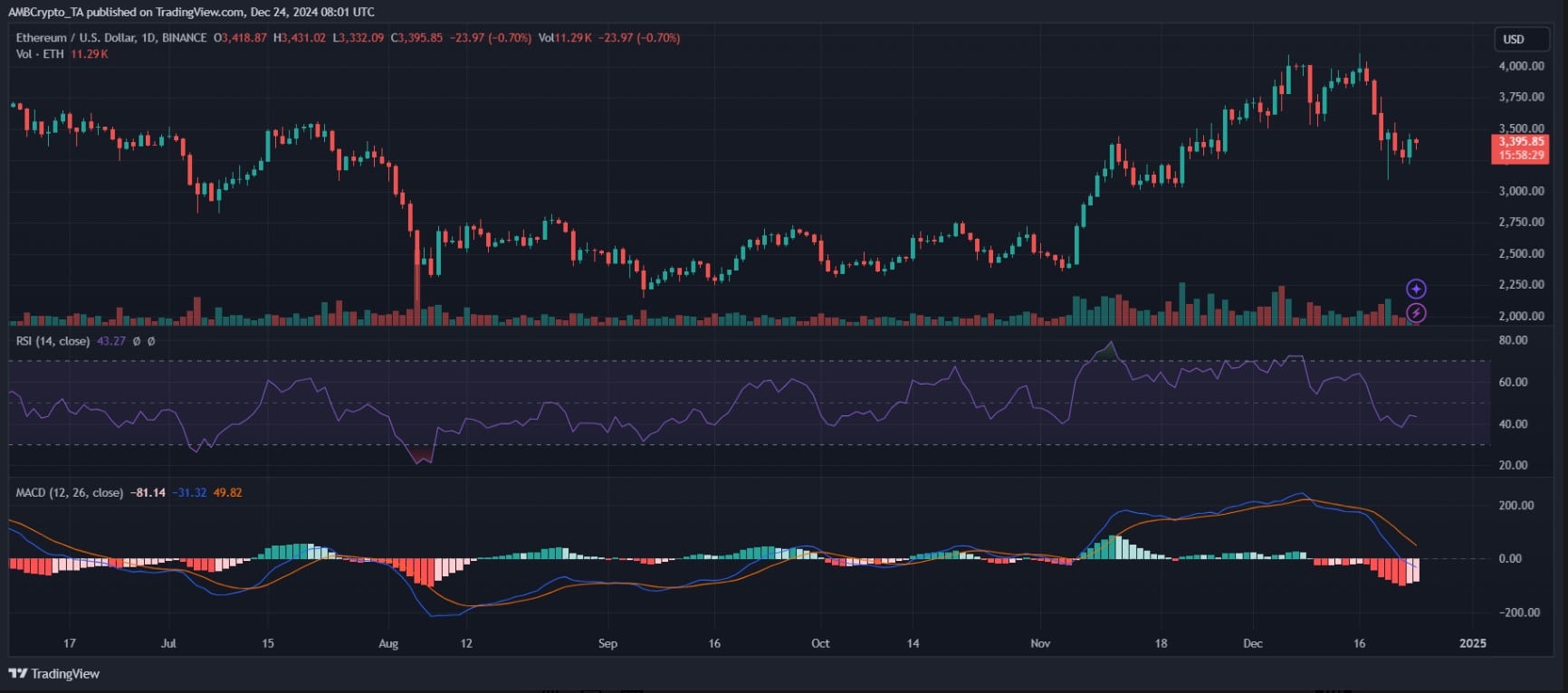Click the 3,000.00 price axis label
Viewport: 1568px width, 693px height.
point(1521,191)
